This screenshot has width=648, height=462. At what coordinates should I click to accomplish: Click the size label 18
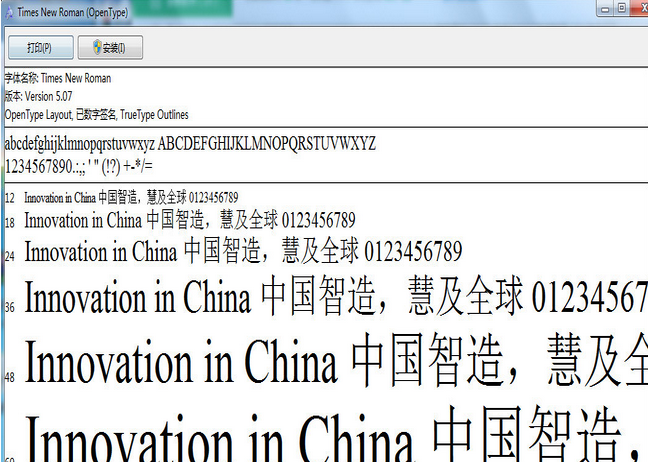coord(10,223)
